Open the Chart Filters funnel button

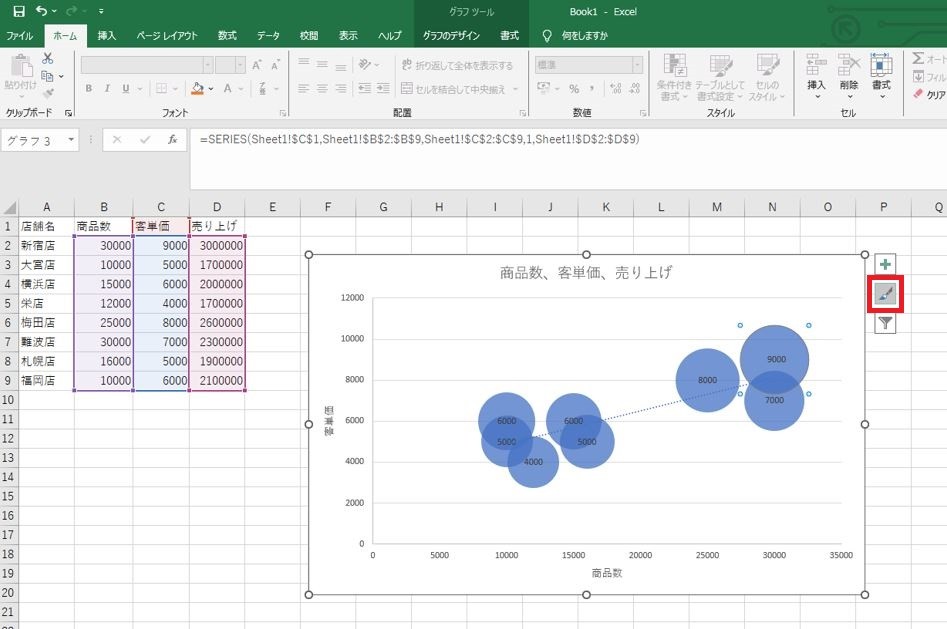(x=885, y=323)
